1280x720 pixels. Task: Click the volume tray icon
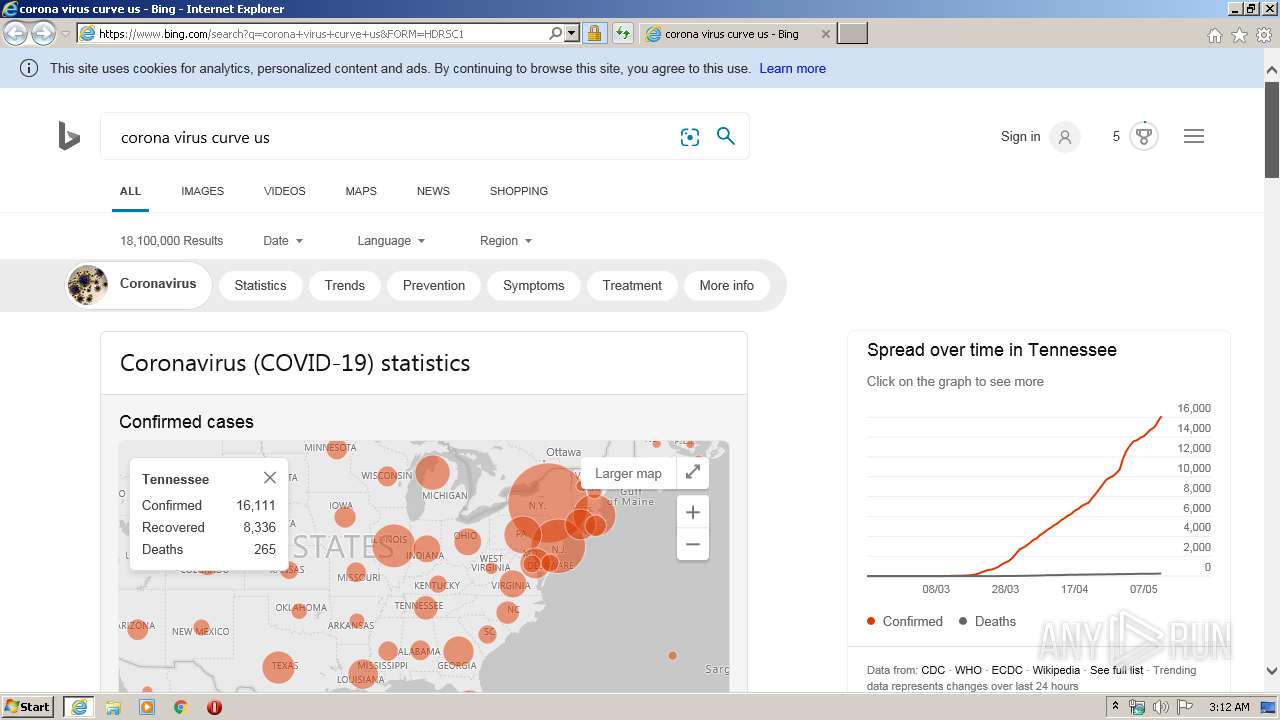pos(1160,707)
